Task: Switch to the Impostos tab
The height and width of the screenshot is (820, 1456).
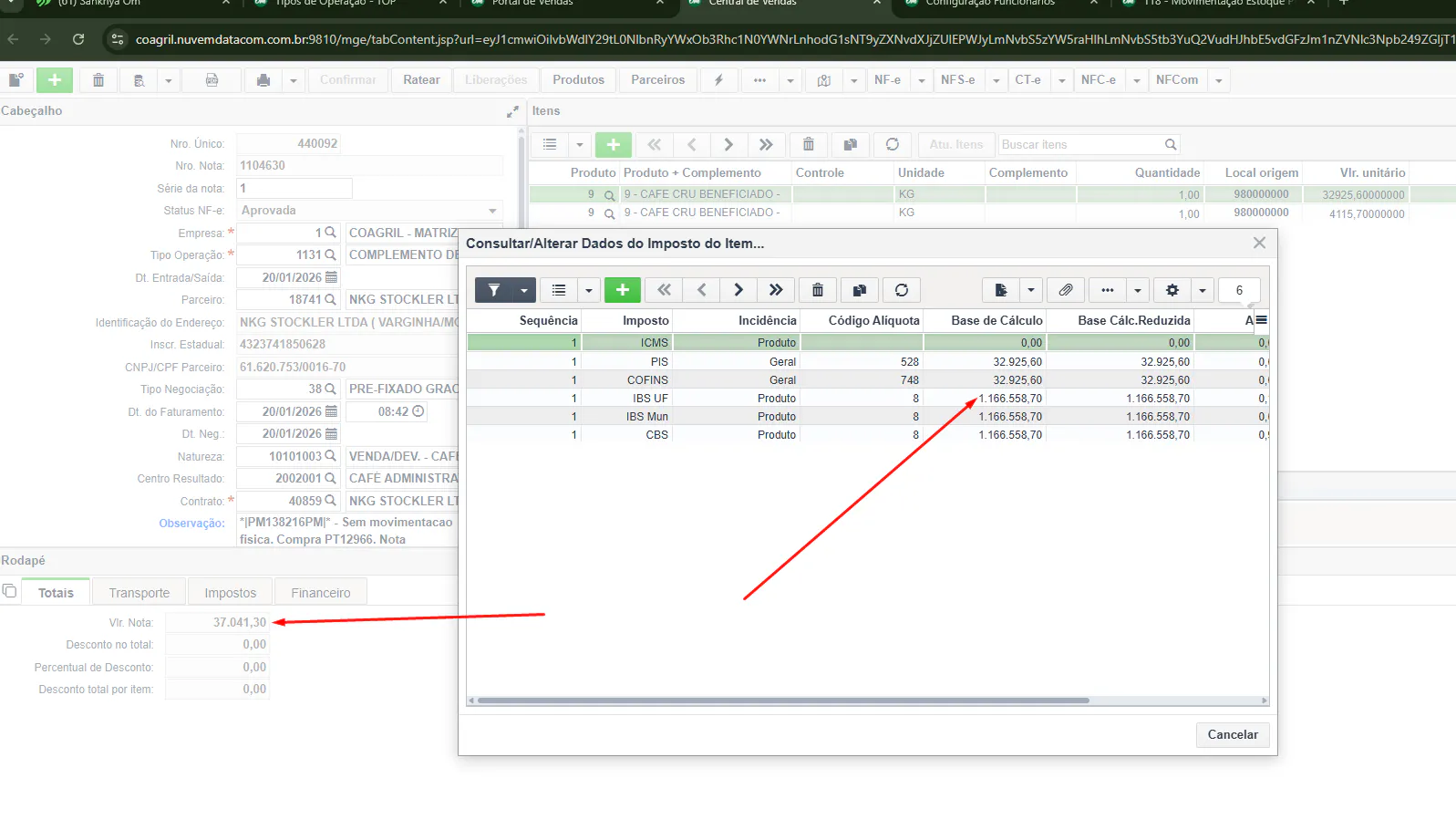Action: click(230, 593)
